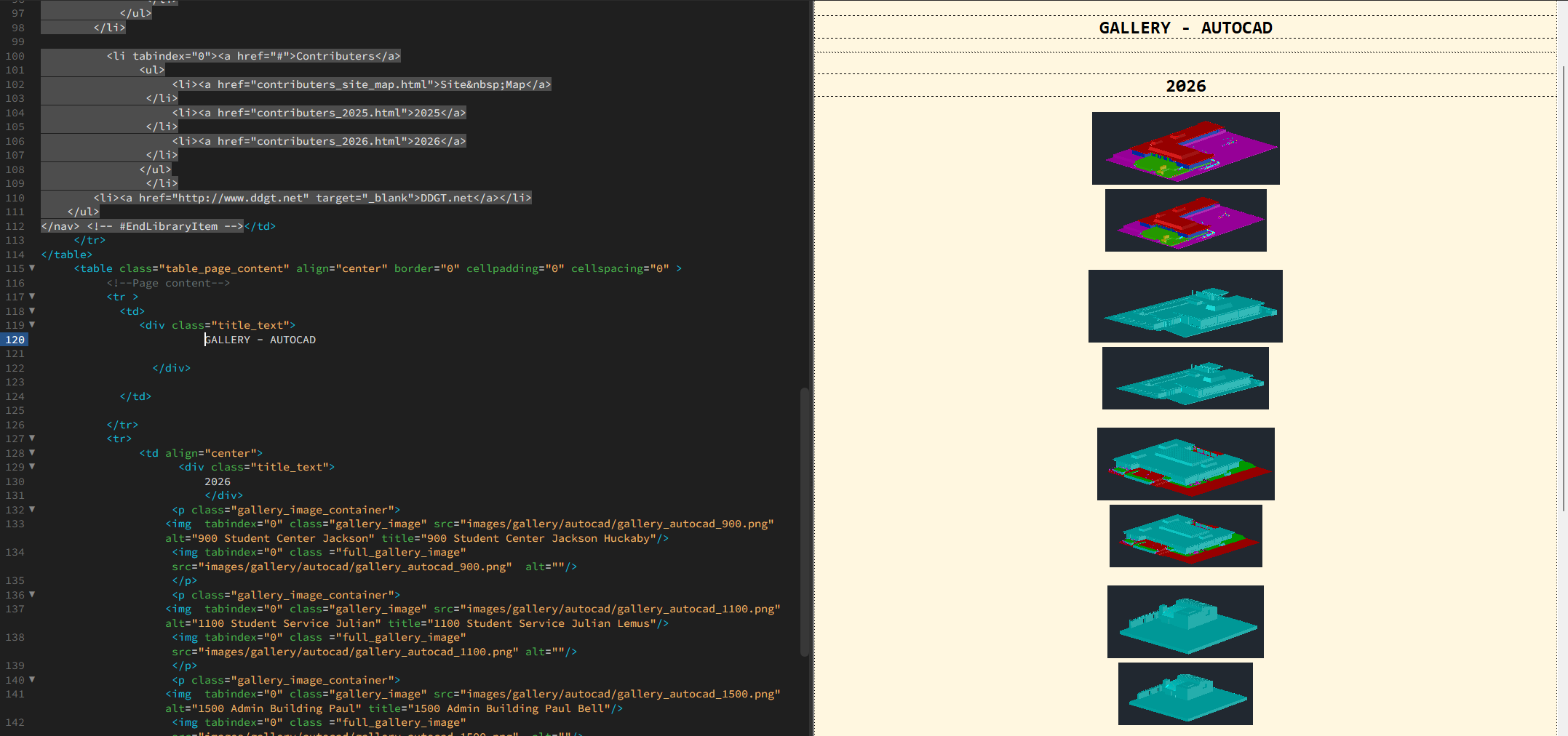Image resolution: width=1568 pixels, height=736 pixels.
Task: Select the large multicolor 900 Student Center thumbnail
Action: [x=1185, y=148]
